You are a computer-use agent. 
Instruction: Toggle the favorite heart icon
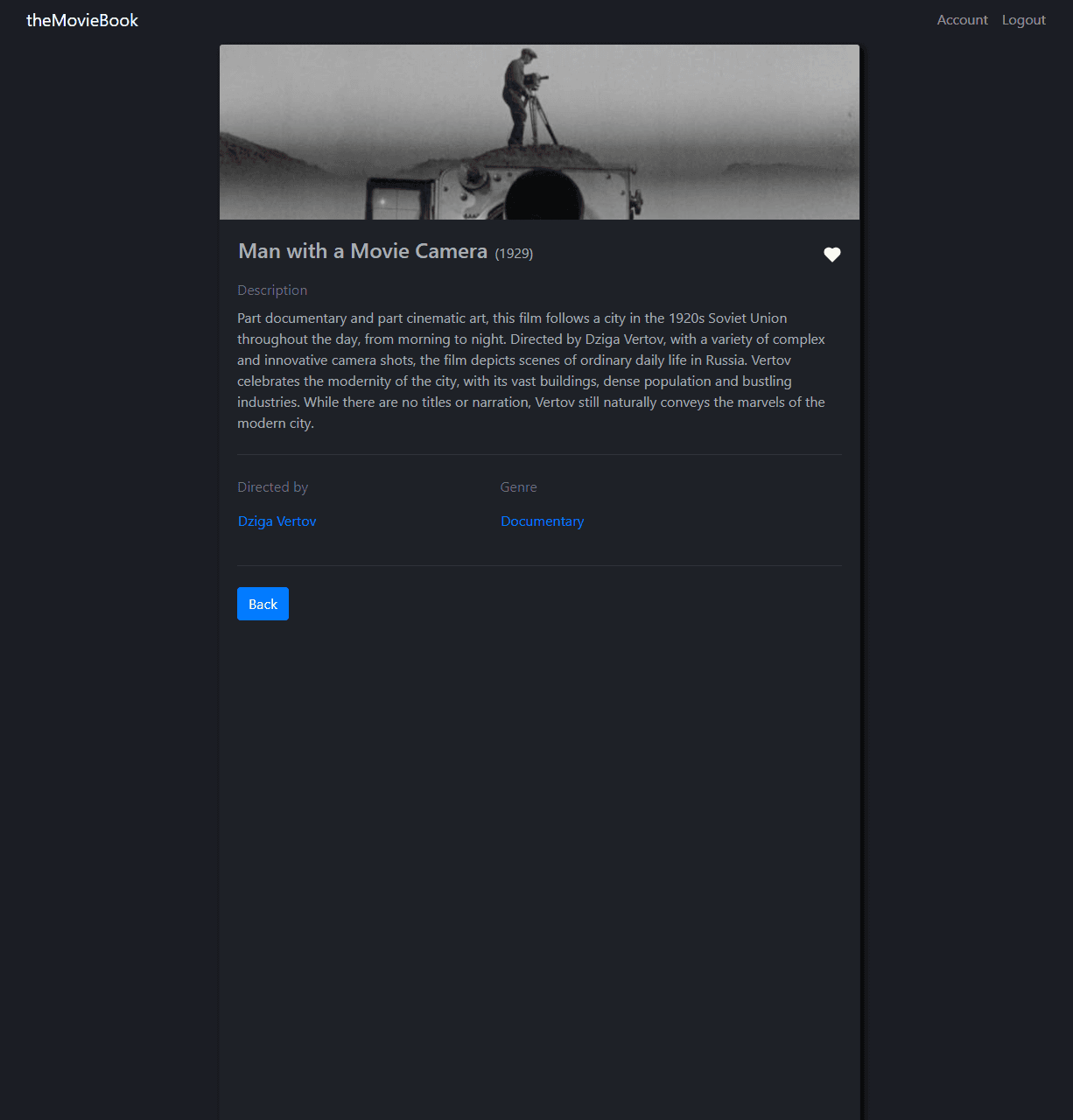coord(832,255)
